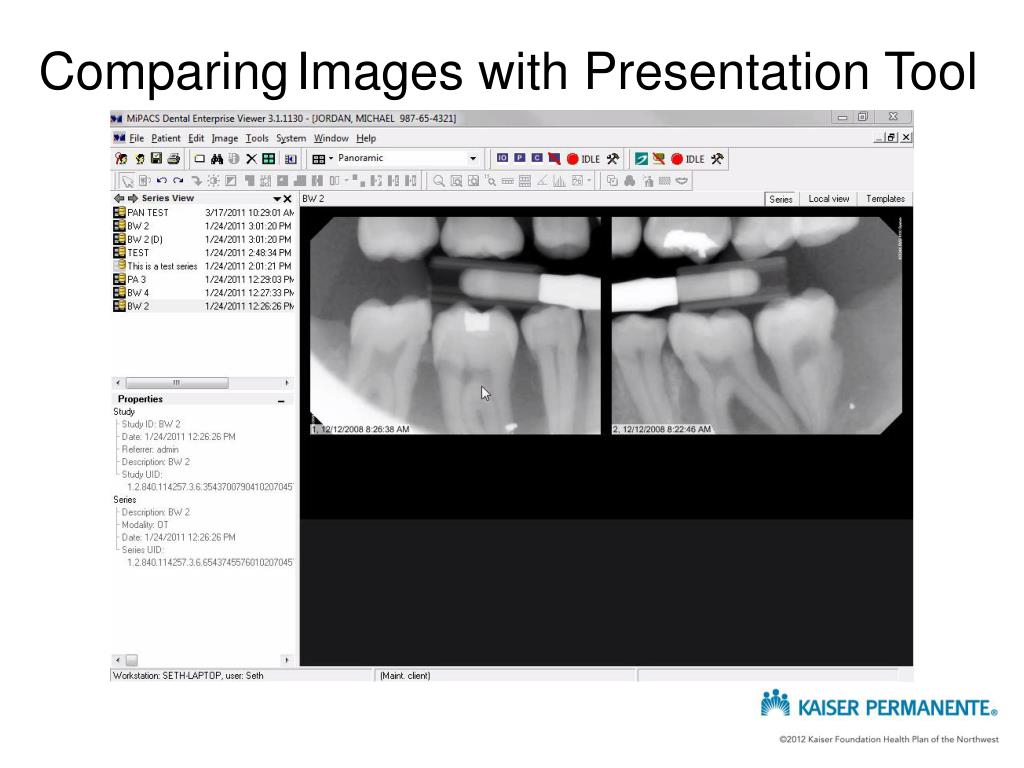Open the File menu

[x=136, y=138]
